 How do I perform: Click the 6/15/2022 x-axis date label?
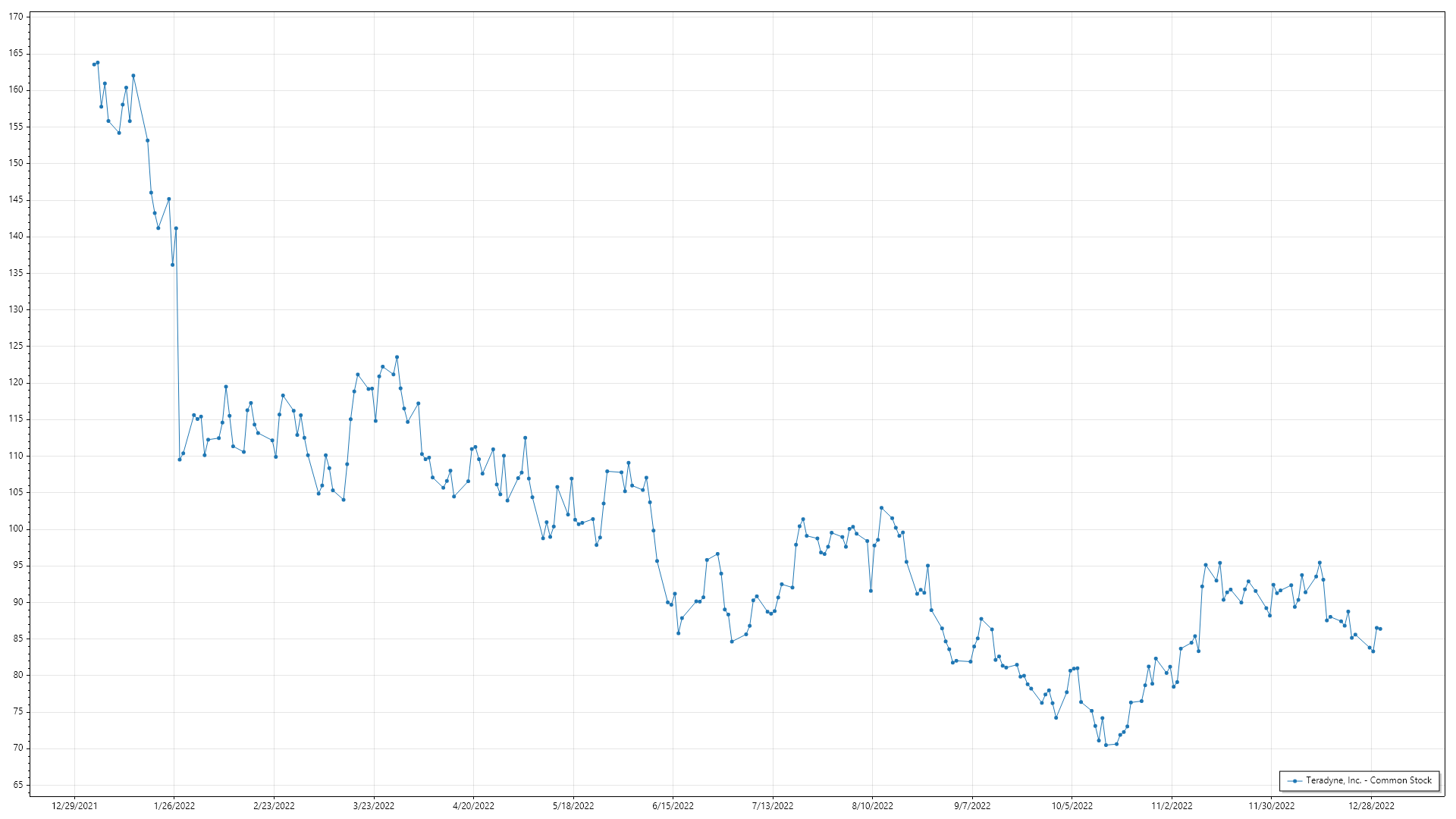(x=673, y=805)
